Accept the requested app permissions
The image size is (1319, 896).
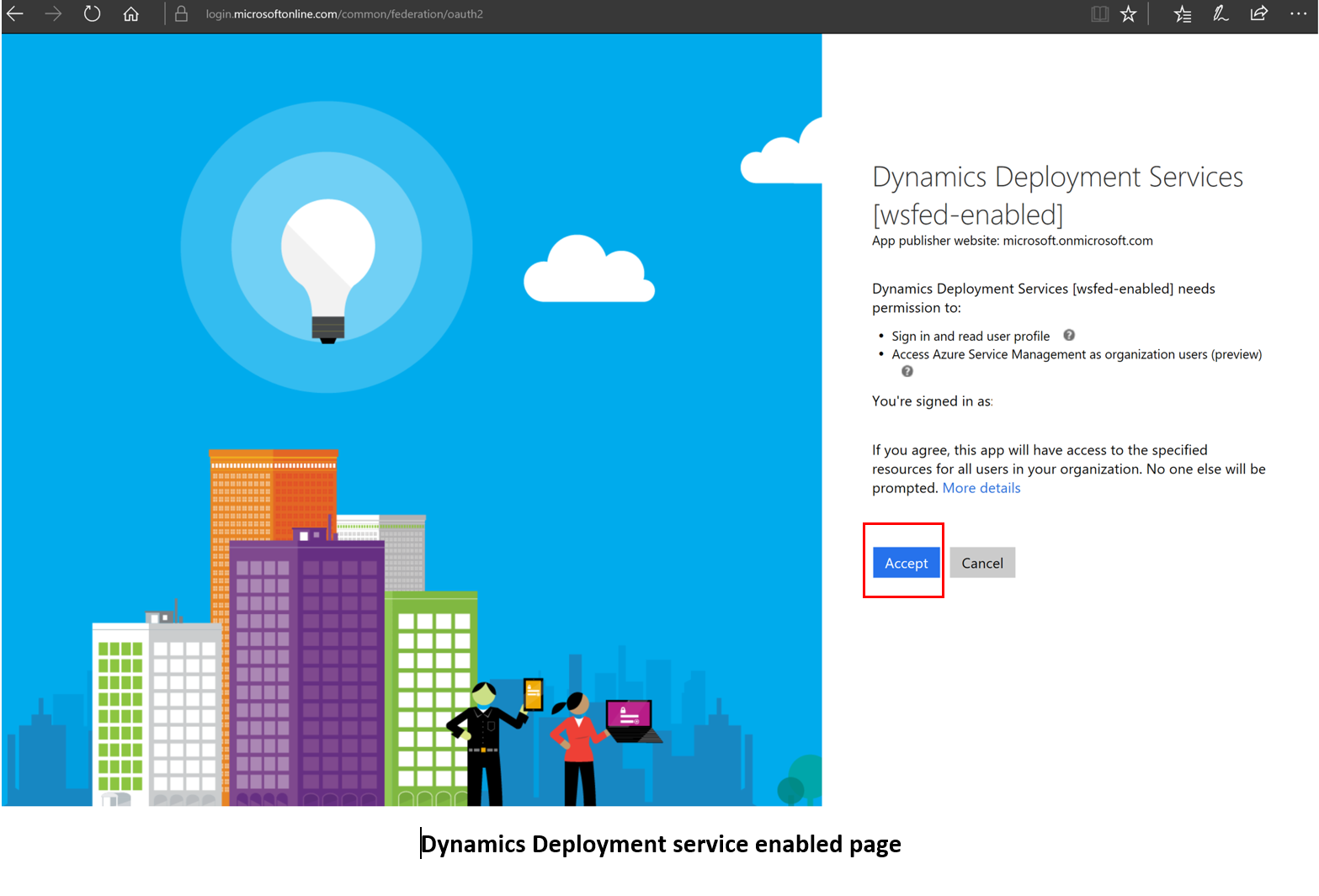tap(906, 562)
